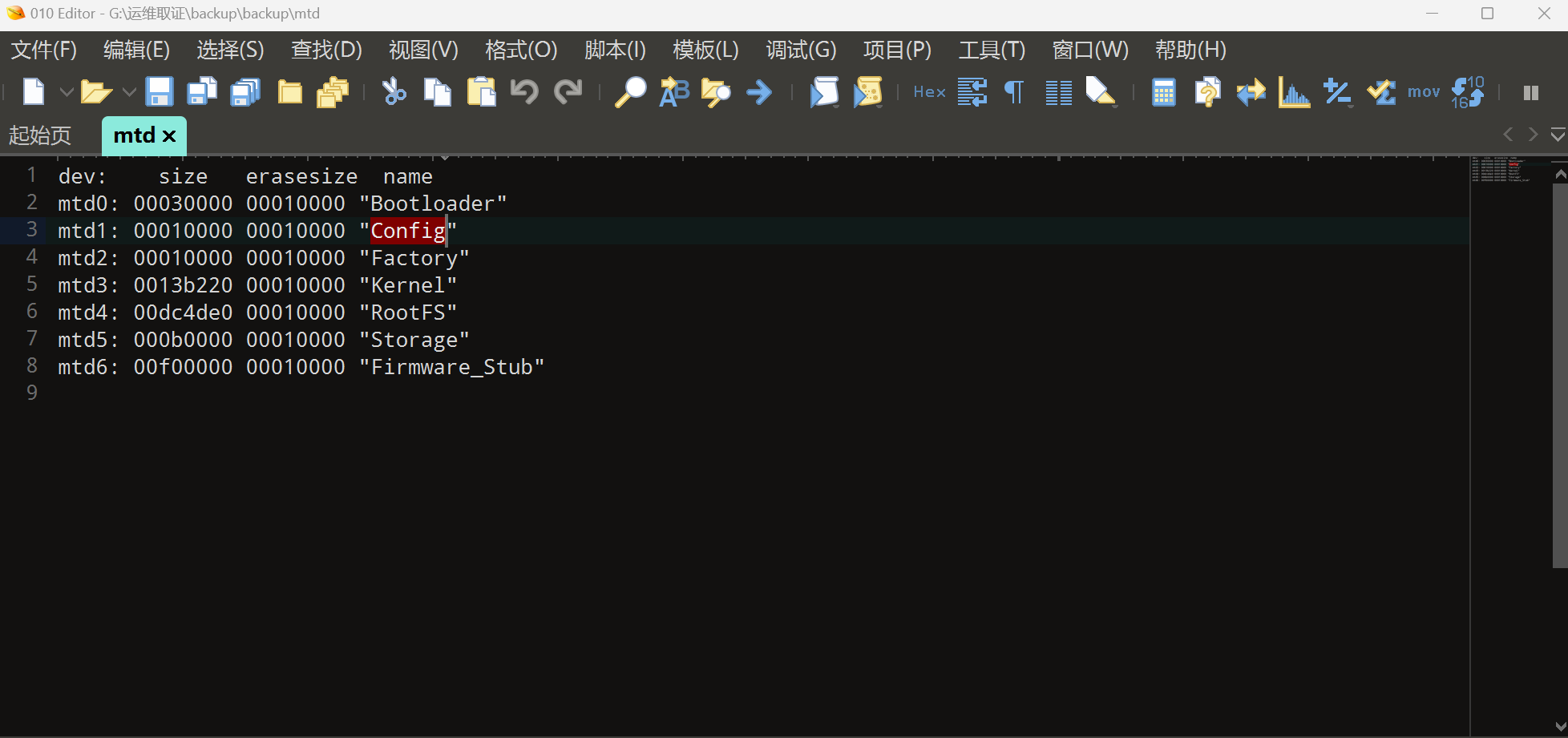Switch to the 起始页 tab
The height and width of the screenshot is (738, 1568).
point(40,135)
